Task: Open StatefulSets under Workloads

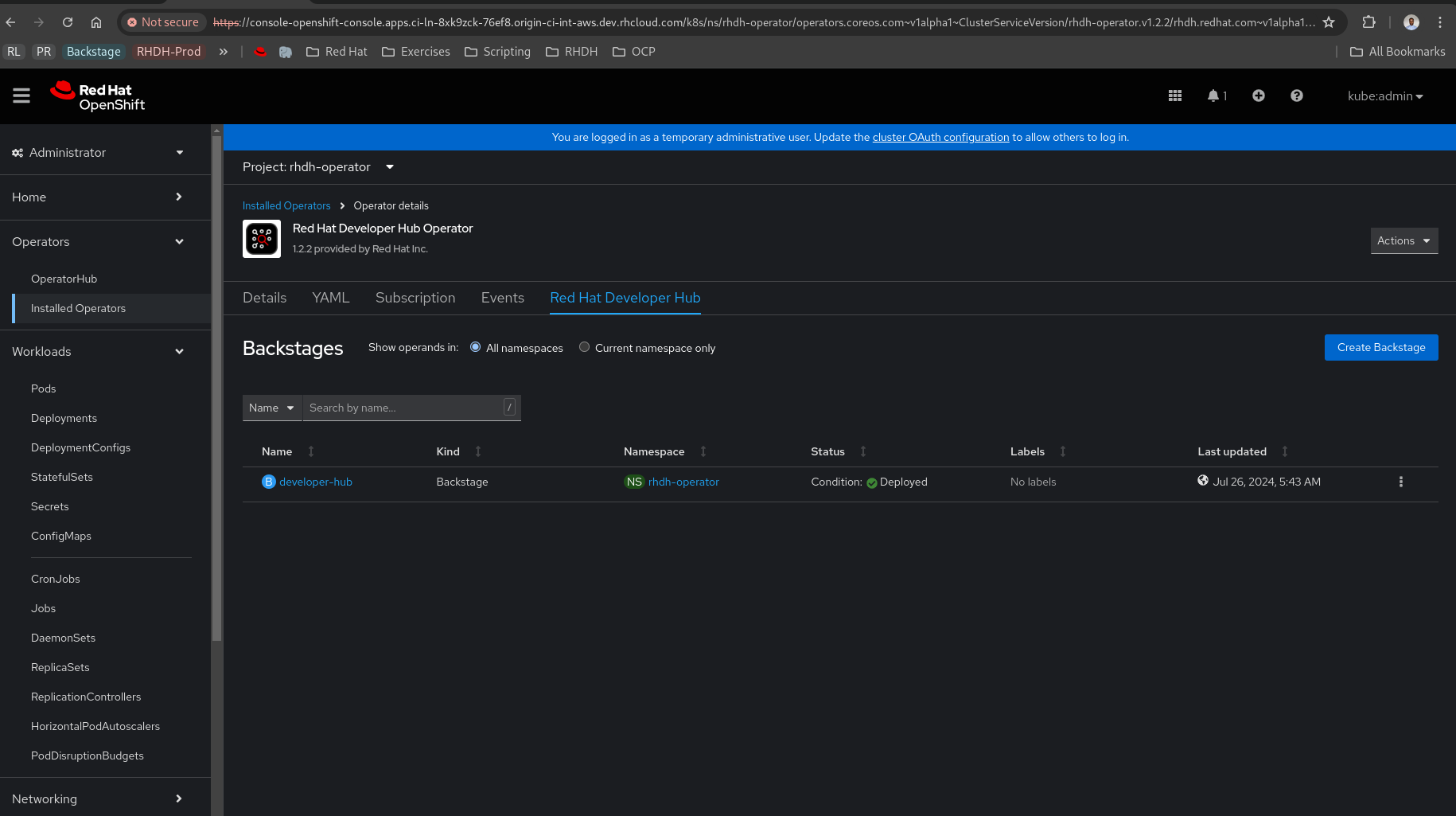Action: click(x=62, y=478)
